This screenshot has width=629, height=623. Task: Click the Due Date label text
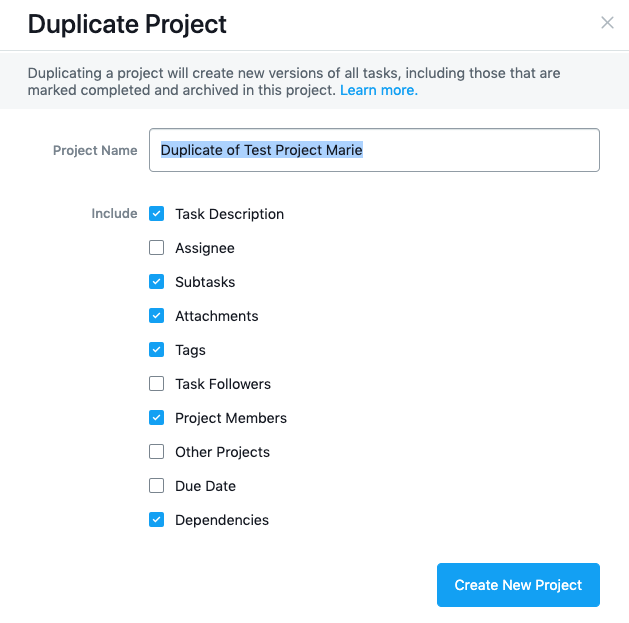pos(205,486)
